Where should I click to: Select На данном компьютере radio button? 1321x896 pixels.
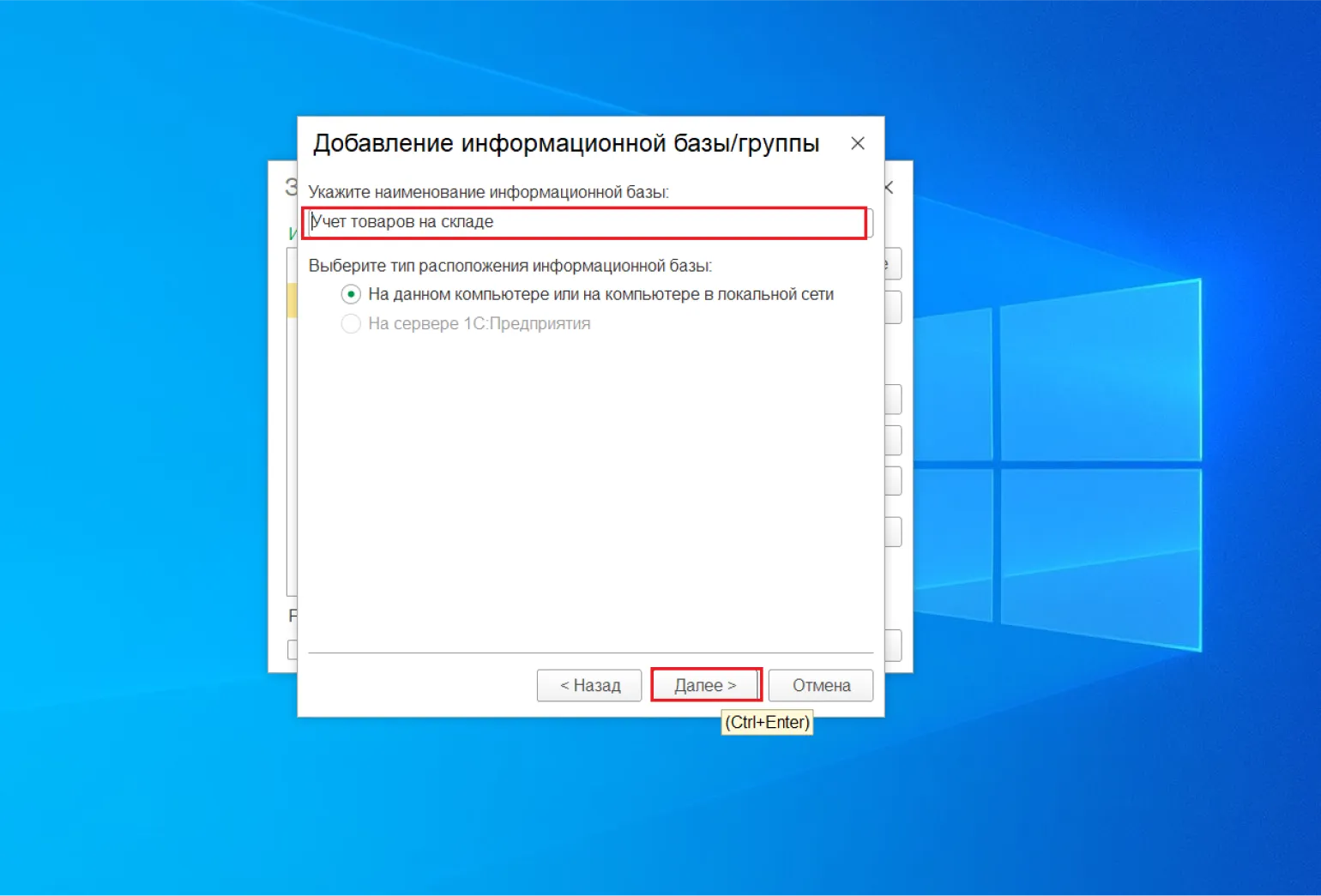[x=351, y=294]
